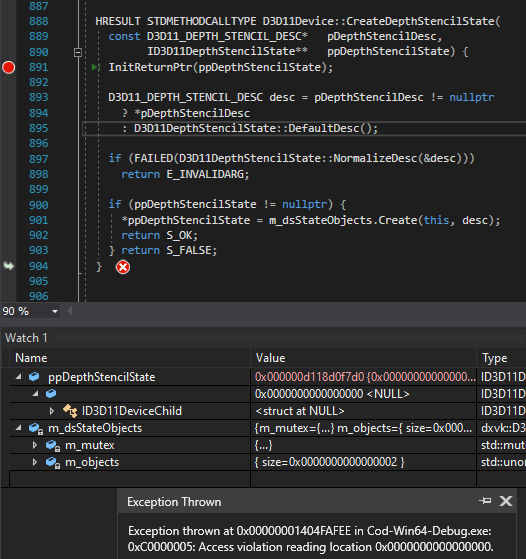This screenshot has height=559, width=526.
Task: Click the red exception error icon on line 904
Action: 123,267
